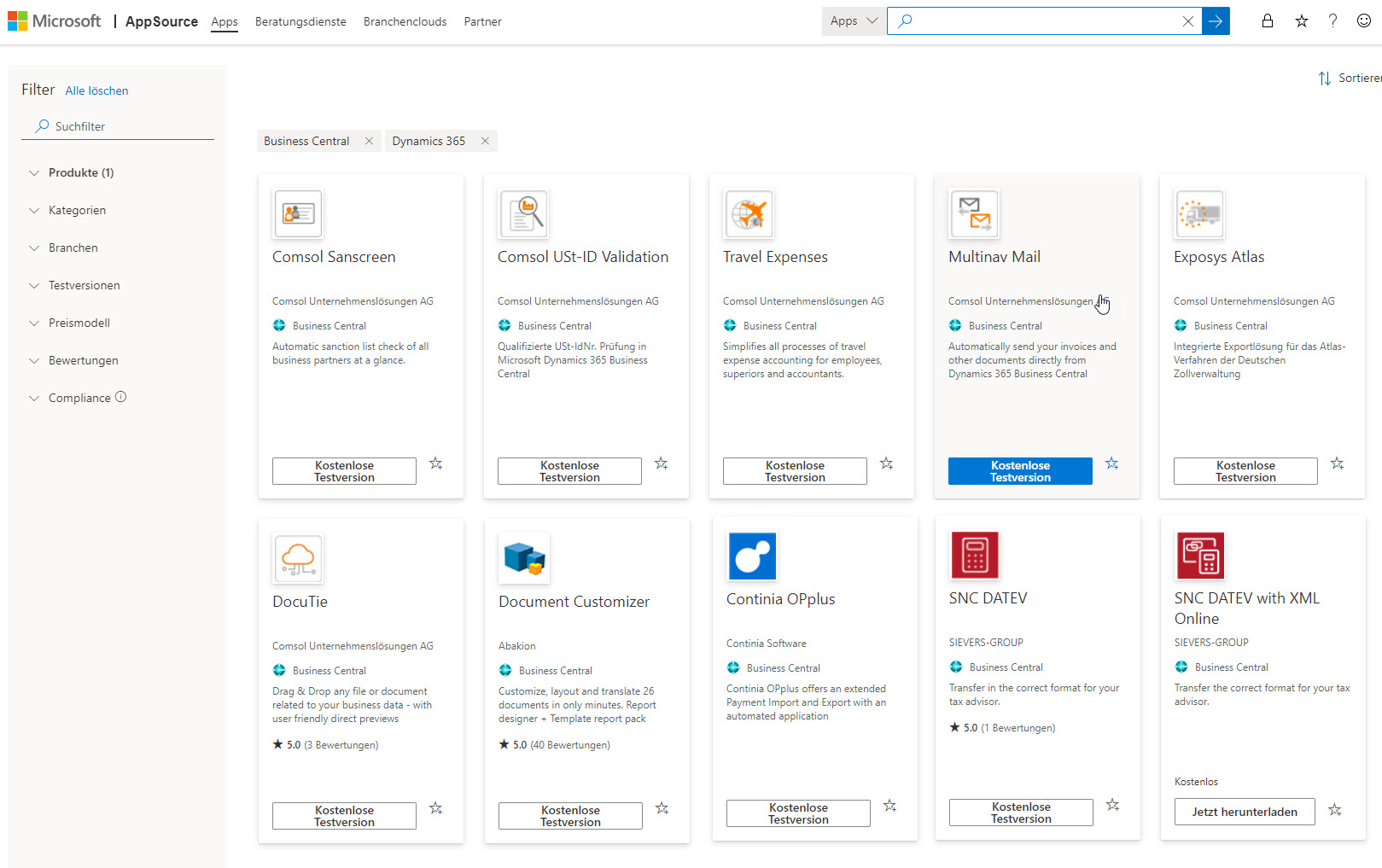
Task: Open Comsol Sanscreen app icon
Action: (298, 213)
